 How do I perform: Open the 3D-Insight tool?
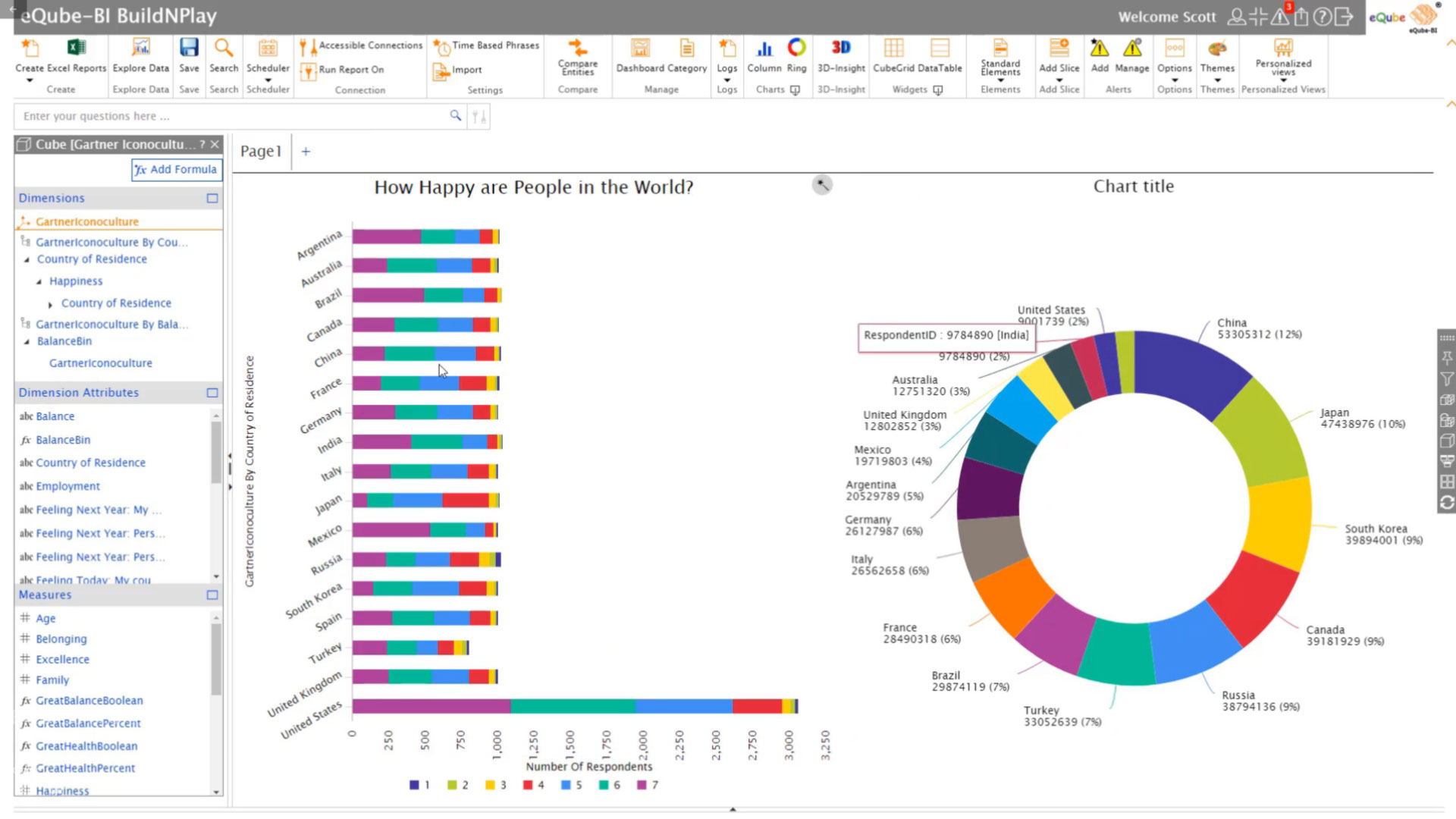[x=840, y=49]
